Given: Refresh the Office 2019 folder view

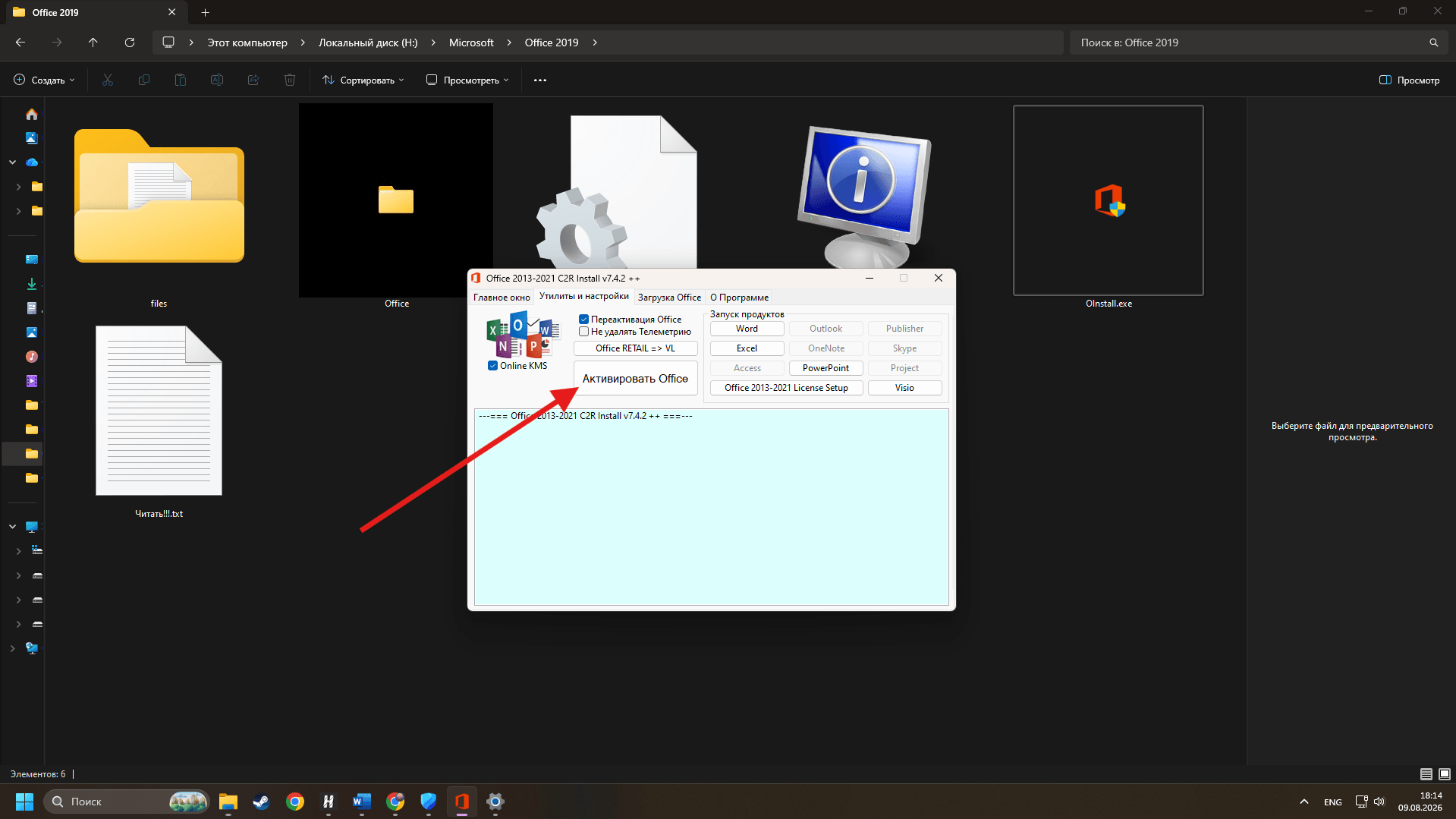Looking at the screenshot, I should click(x=130, y=43).
